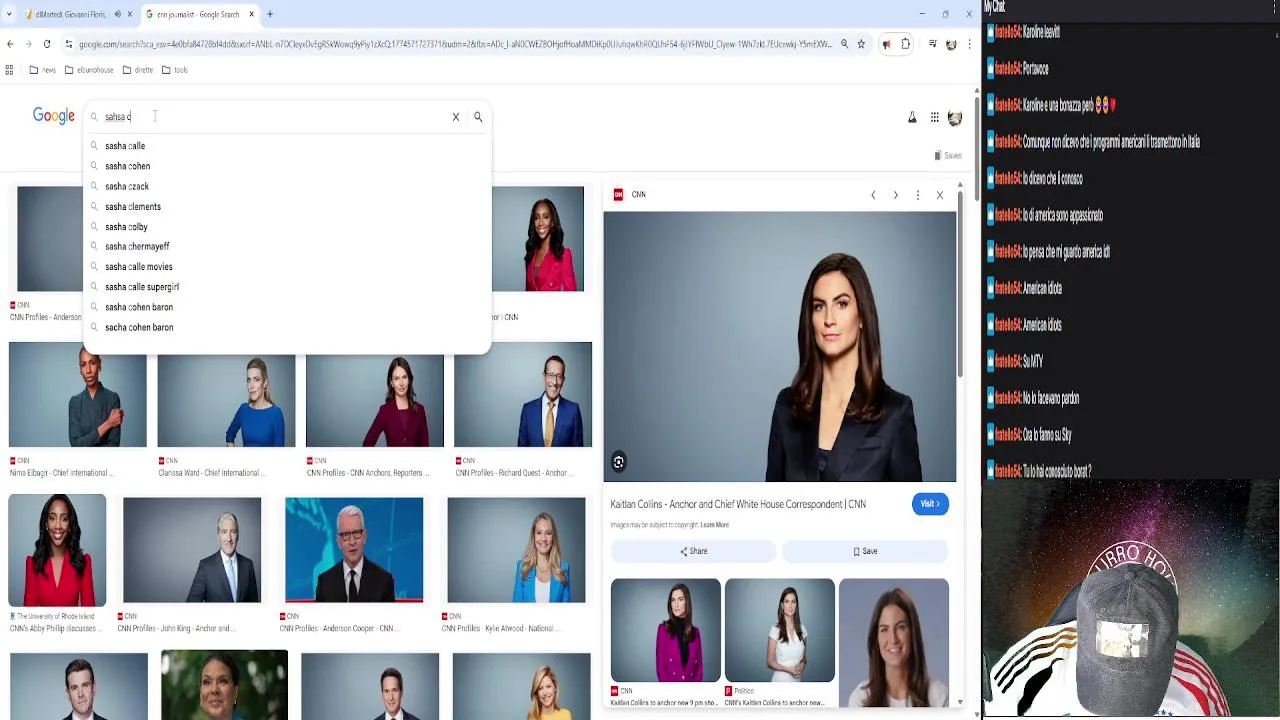Open Google Search Labs flask icon
This screenshot has width=1280, height=720.
pyautogui.click(x=912, y=118)
